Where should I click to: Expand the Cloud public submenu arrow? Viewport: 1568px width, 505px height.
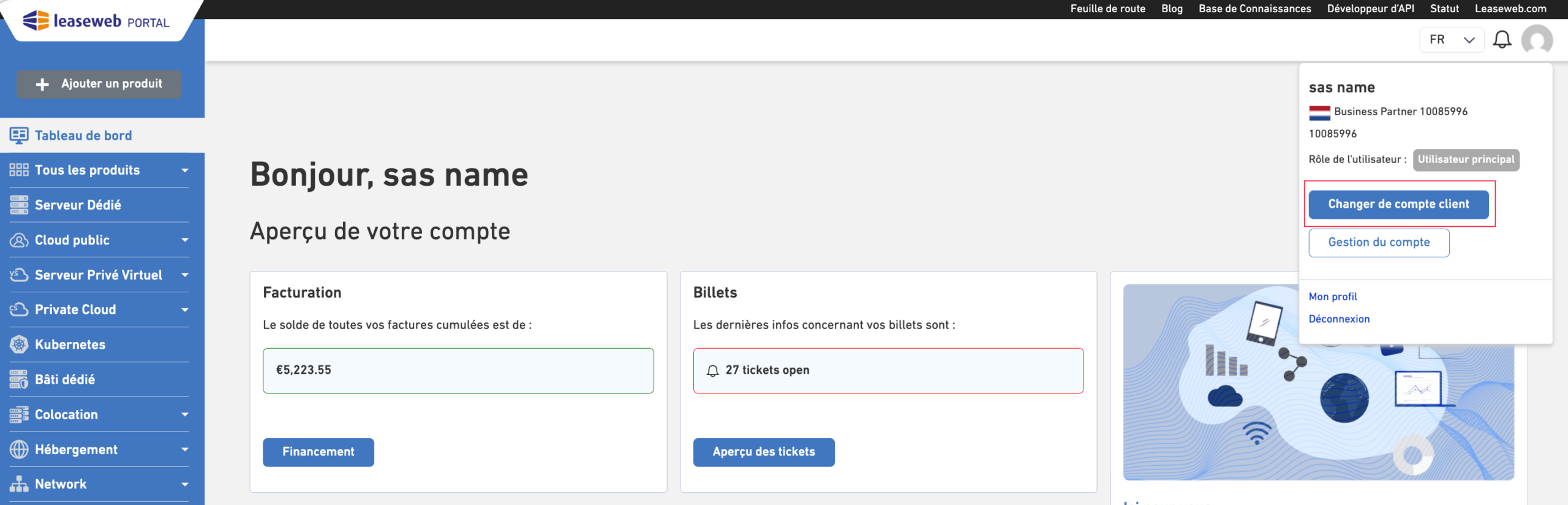click(184, 240)
